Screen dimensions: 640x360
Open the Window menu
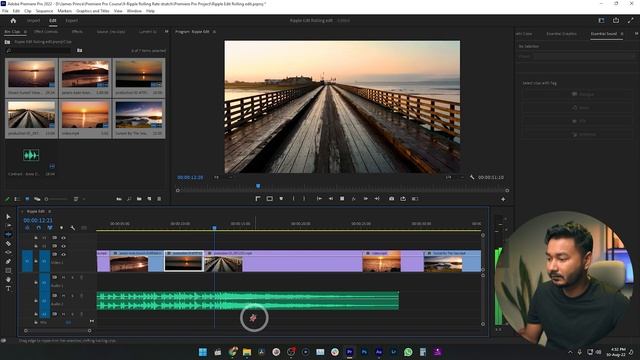[134, 11]
